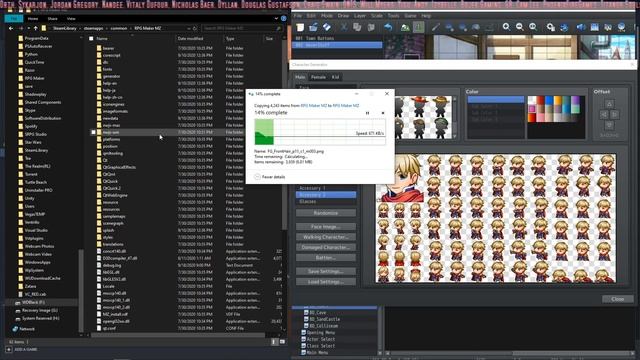
Task: Pause the file copy operation
Action: point(367,113)
